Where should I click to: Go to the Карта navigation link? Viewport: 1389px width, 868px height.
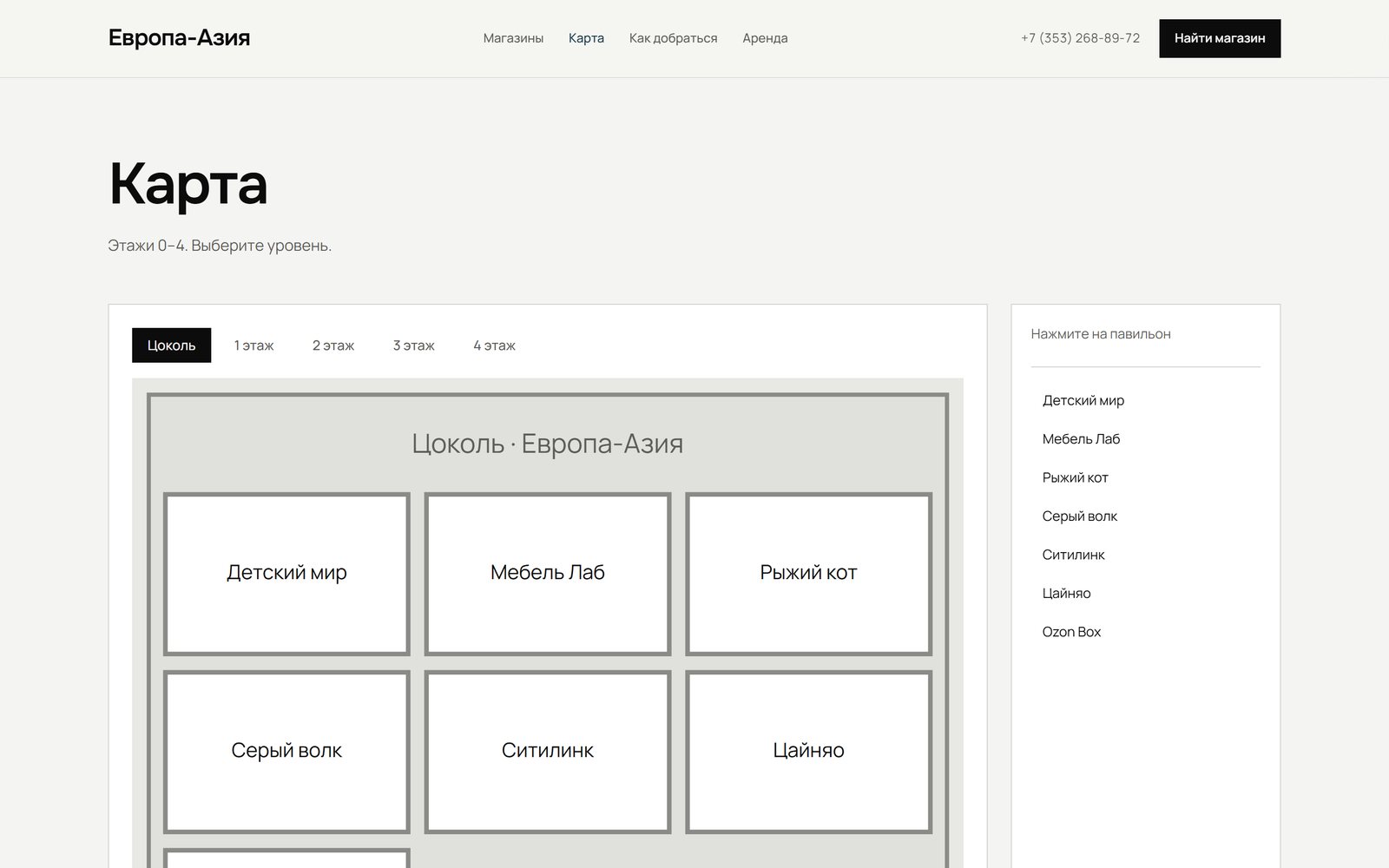pyautogui.click(x=586, y=38)
